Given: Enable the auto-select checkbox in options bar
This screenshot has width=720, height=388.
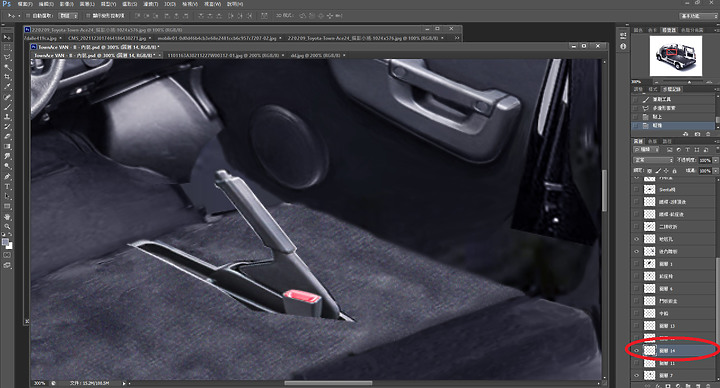Looking at the screenshot, I should (28, 16).
